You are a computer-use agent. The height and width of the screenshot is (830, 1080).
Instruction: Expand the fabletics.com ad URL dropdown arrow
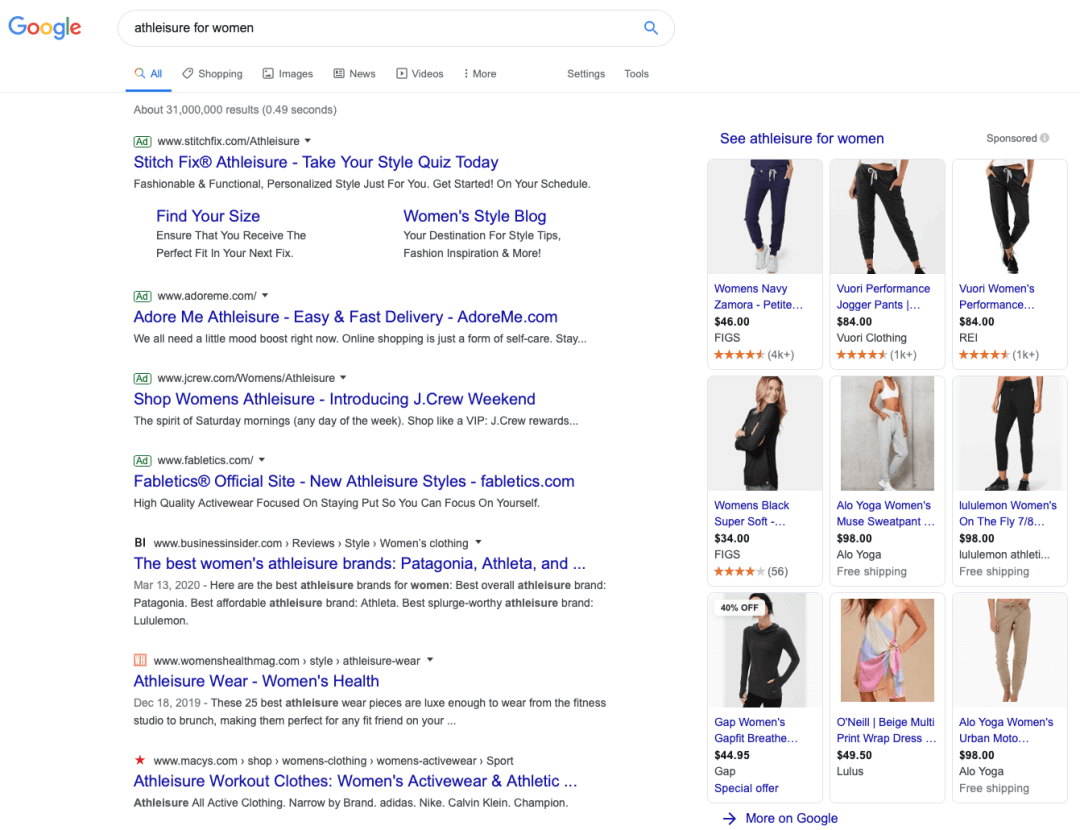262,460
